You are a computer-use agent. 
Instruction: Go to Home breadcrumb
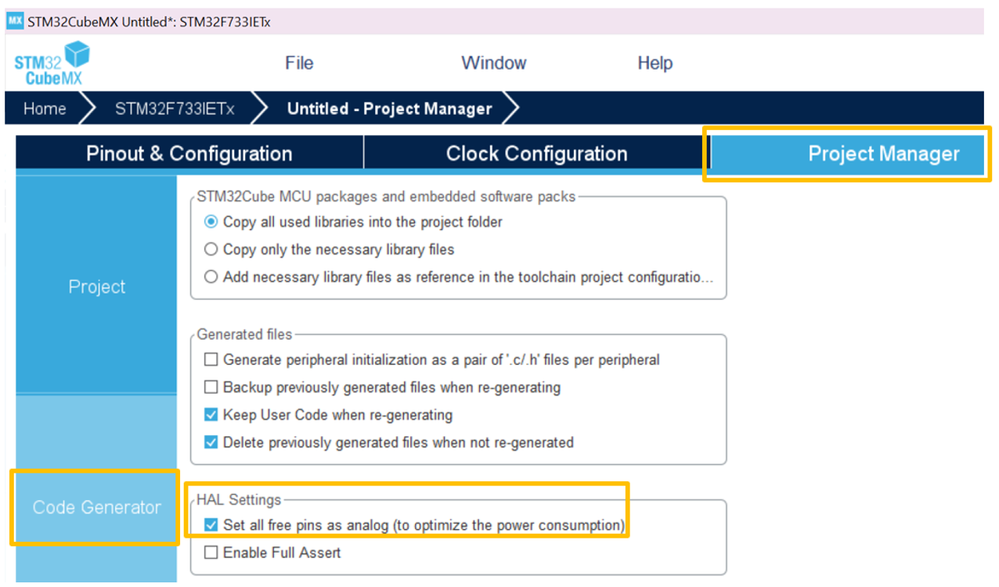[45, 108]
